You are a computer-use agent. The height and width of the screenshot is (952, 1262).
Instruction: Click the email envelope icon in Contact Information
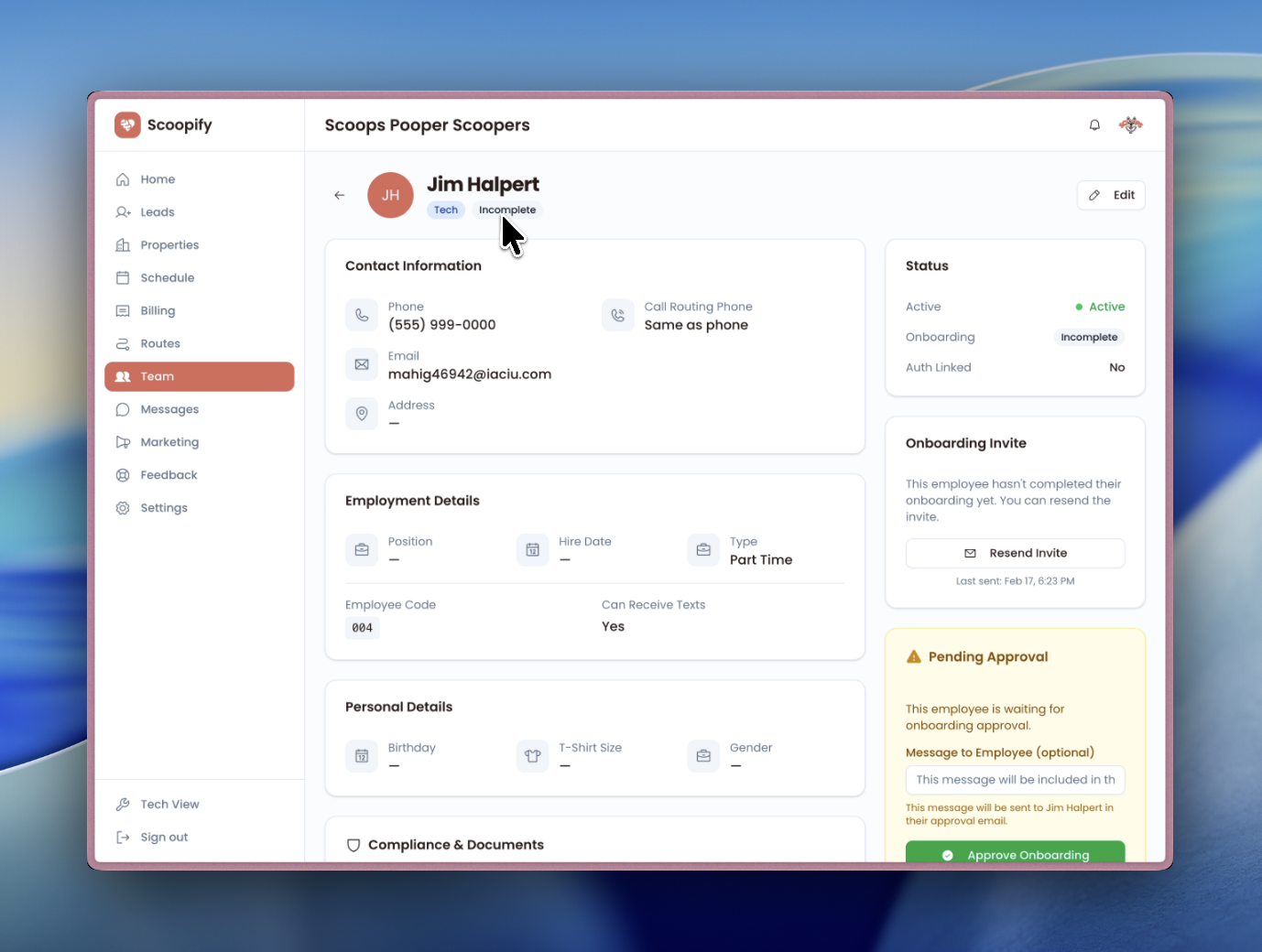[x=362, y=363]
